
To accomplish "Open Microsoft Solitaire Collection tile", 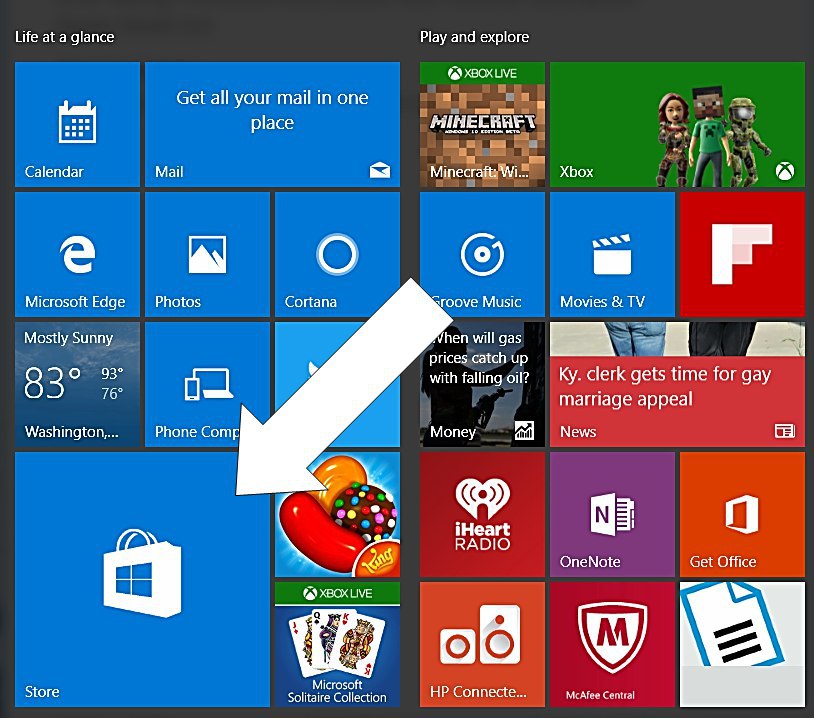I will point(337,644).
